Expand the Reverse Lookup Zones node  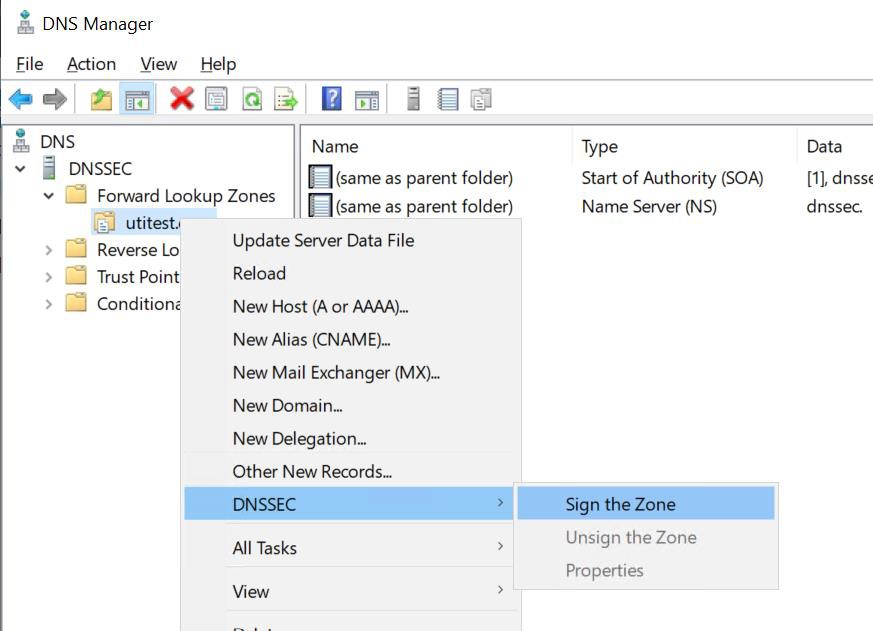coord(48,250)
